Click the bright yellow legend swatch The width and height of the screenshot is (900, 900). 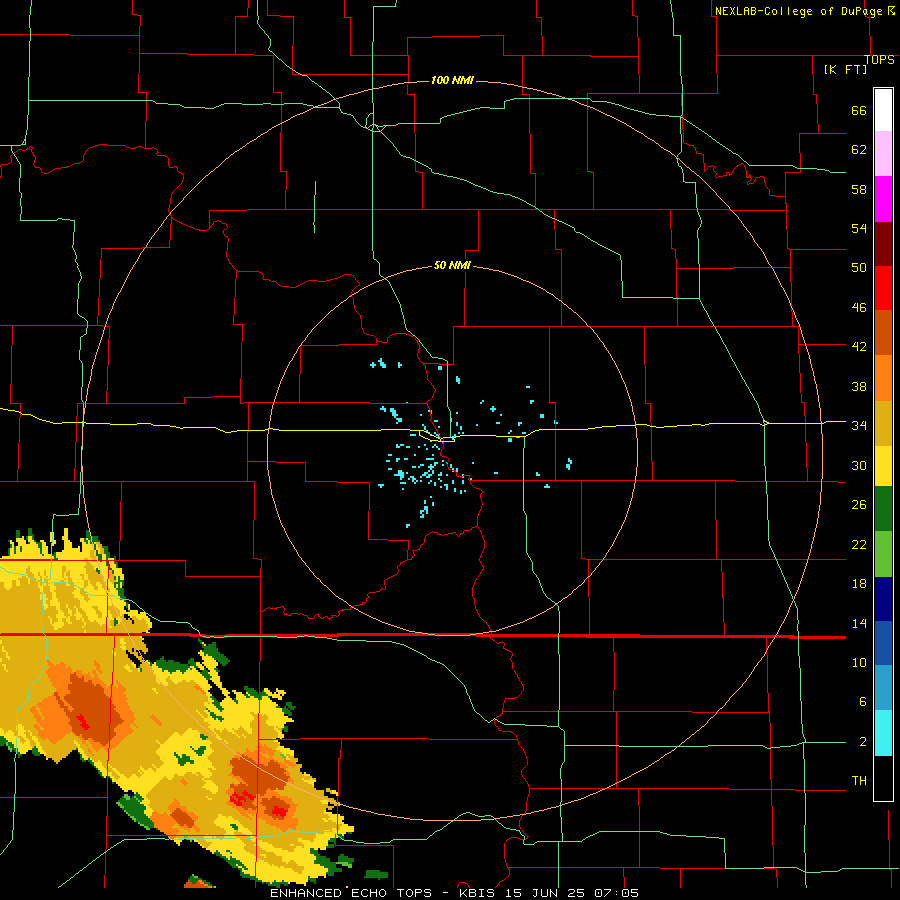(x=883, y=466)
